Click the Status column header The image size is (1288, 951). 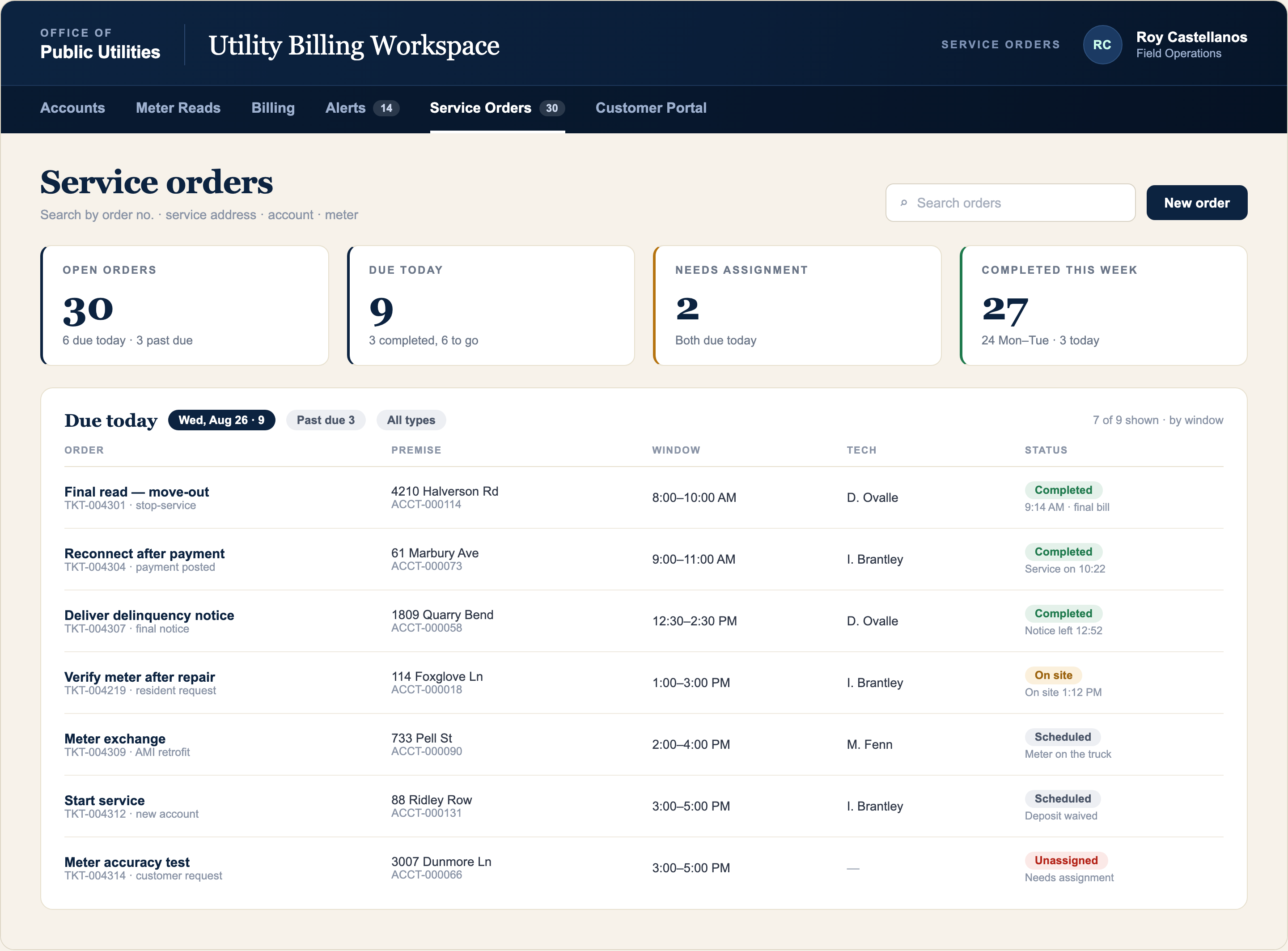tap(1046, 450)
